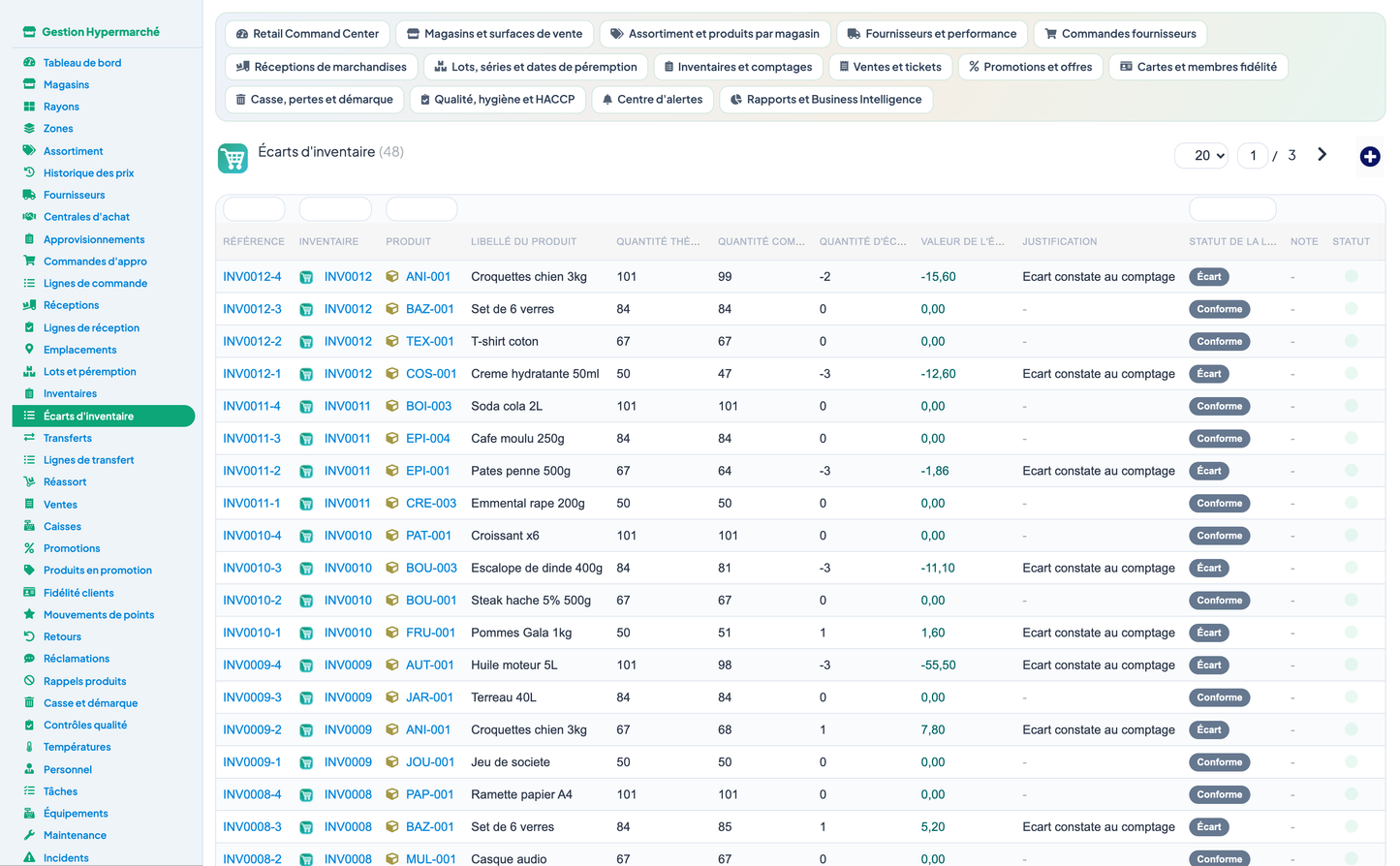
Task: Open reference link INV0009-4
Action: 252,665
